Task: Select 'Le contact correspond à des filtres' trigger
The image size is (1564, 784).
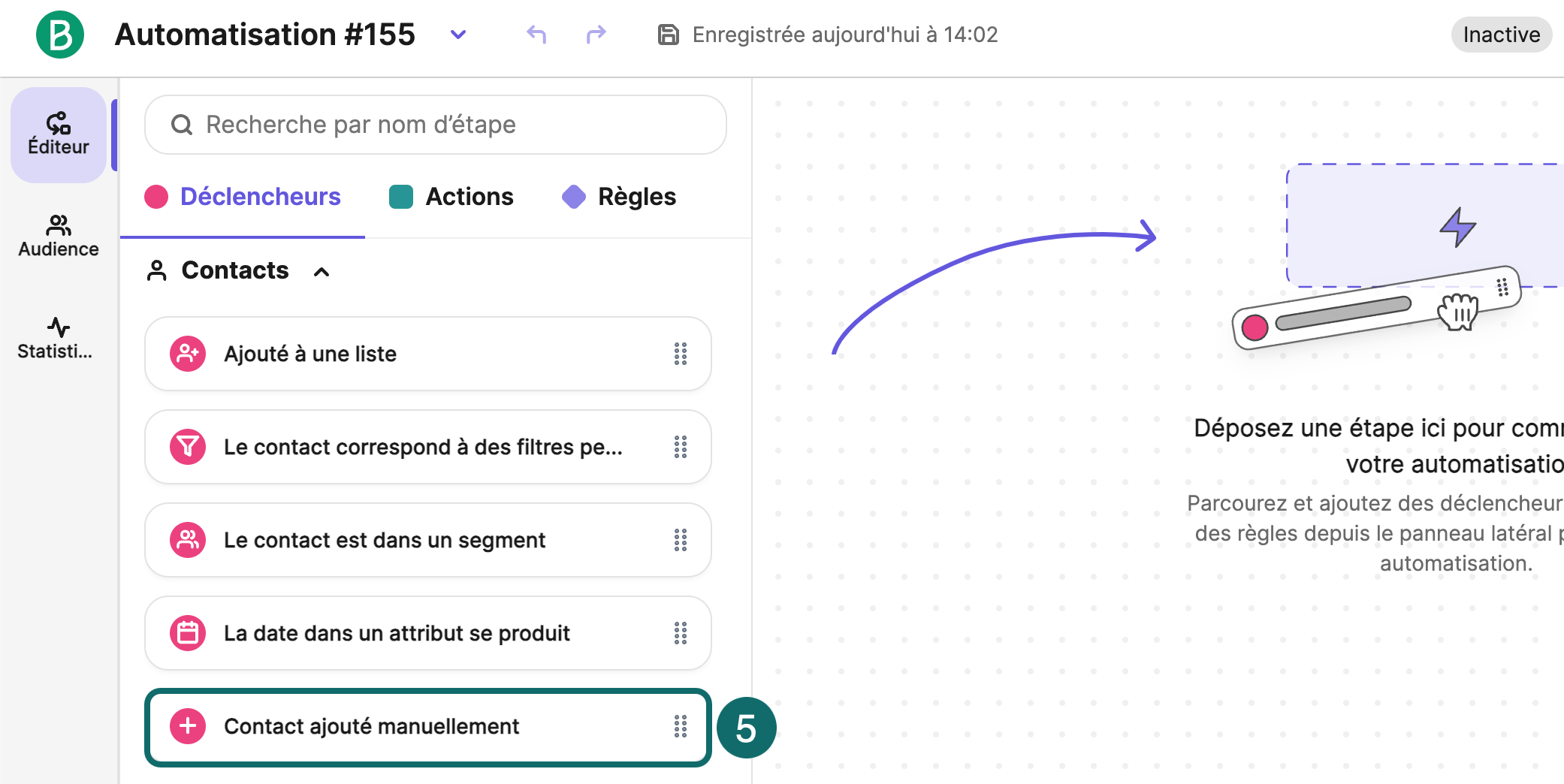Action: 423,447
